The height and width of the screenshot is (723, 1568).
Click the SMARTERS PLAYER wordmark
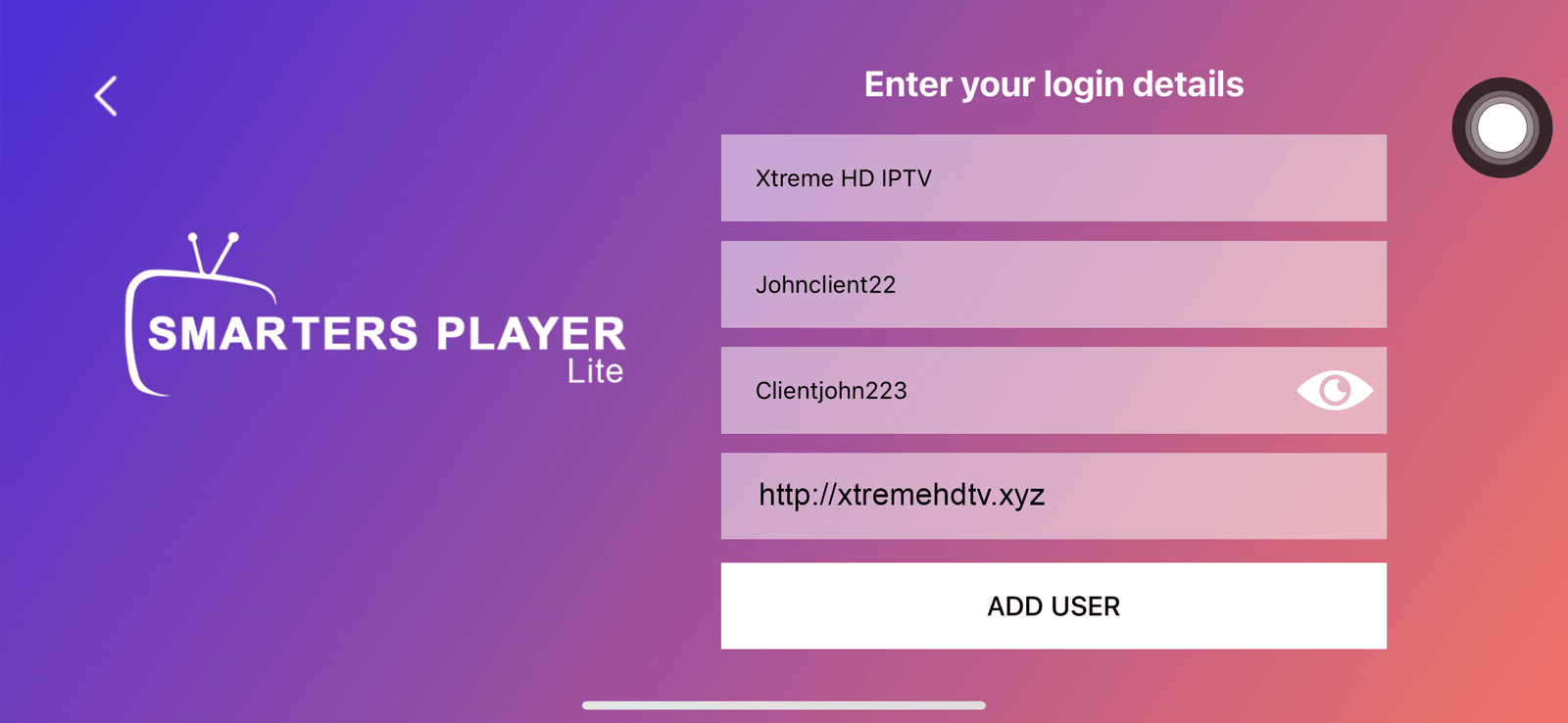click(x=386, y=334)
